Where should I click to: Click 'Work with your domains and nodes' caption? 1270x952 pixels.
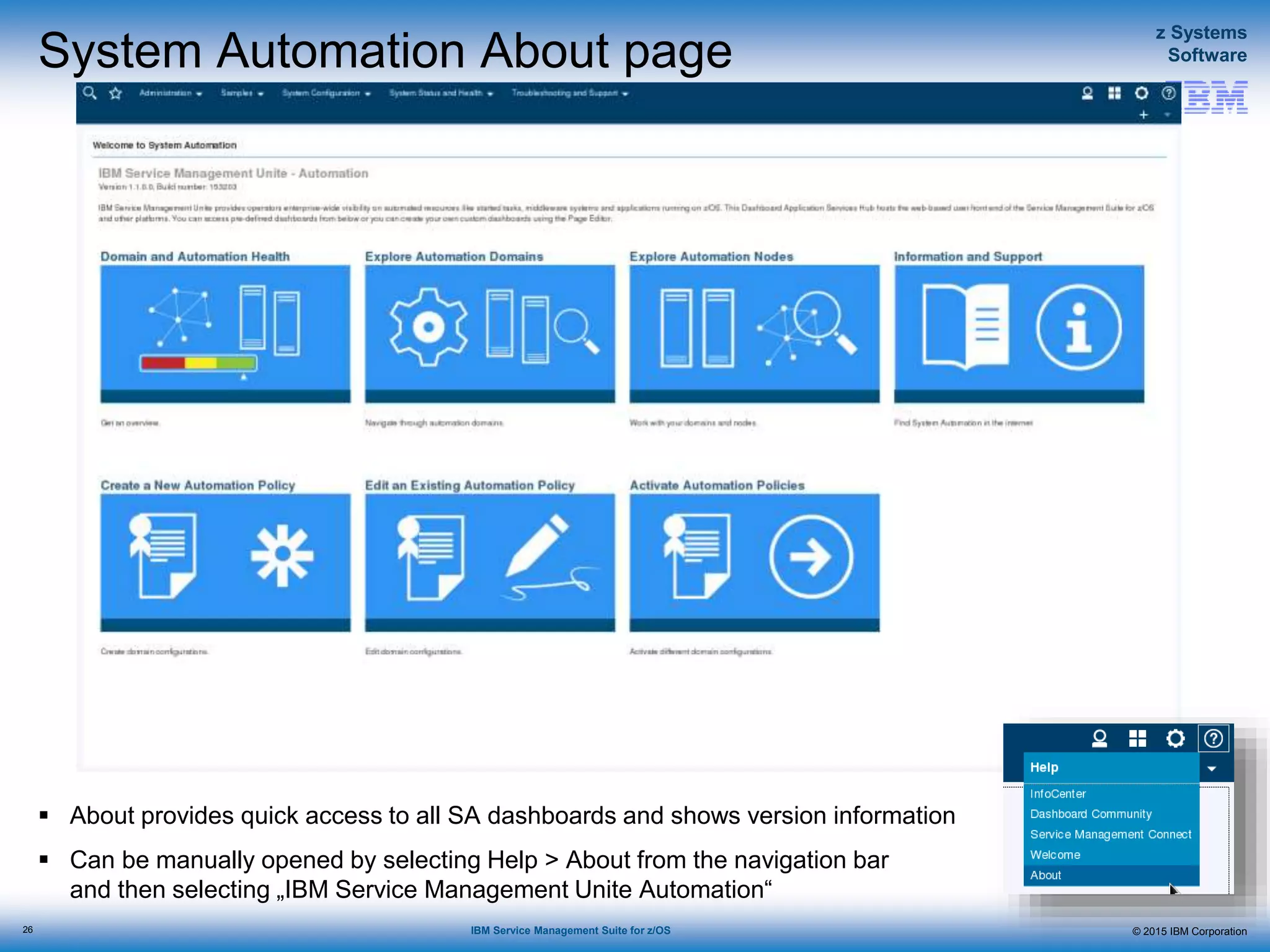(693, 423)
